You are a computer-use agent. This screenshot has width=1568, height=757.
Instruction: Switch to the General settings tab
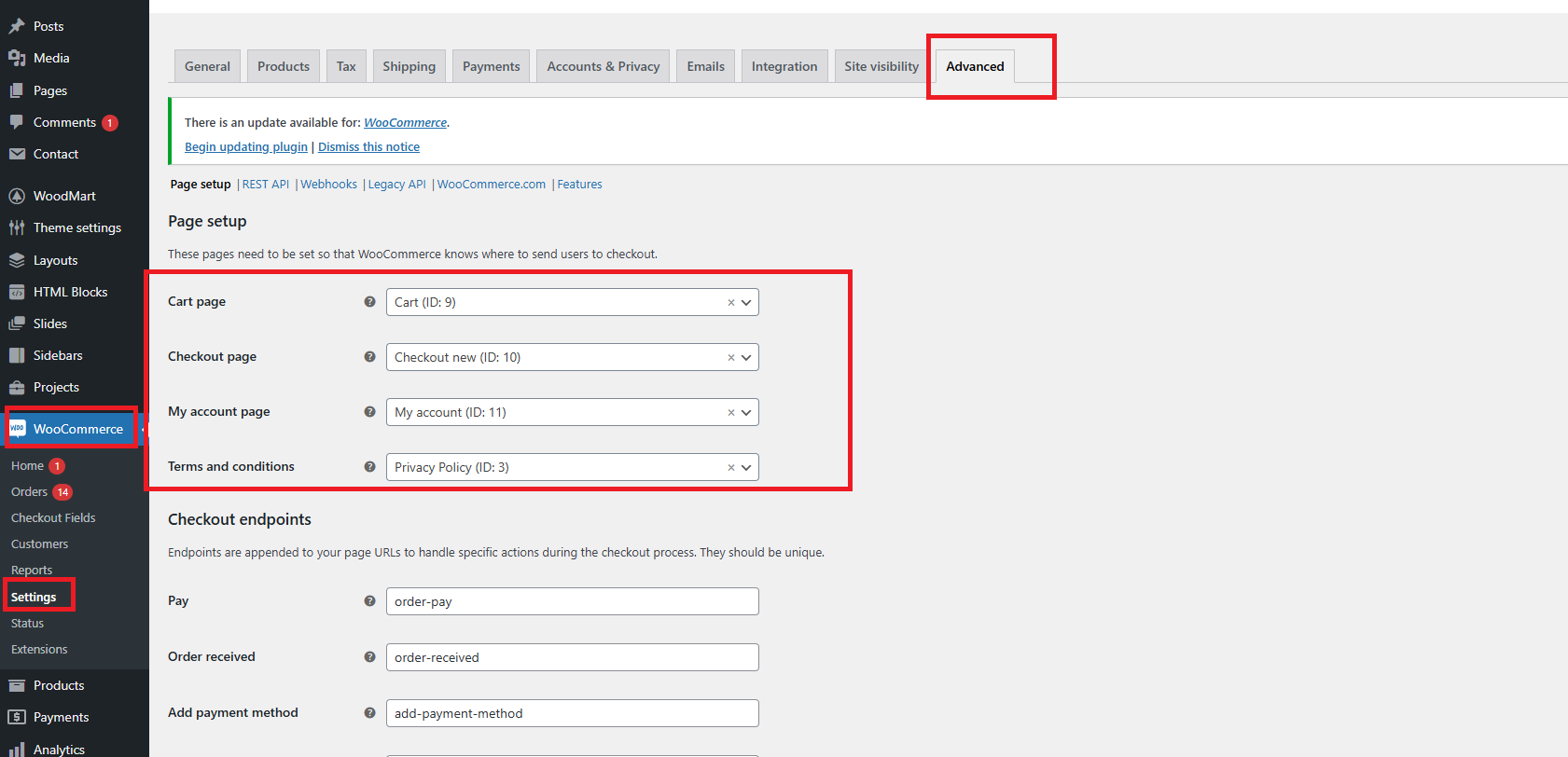pos(207,66)
